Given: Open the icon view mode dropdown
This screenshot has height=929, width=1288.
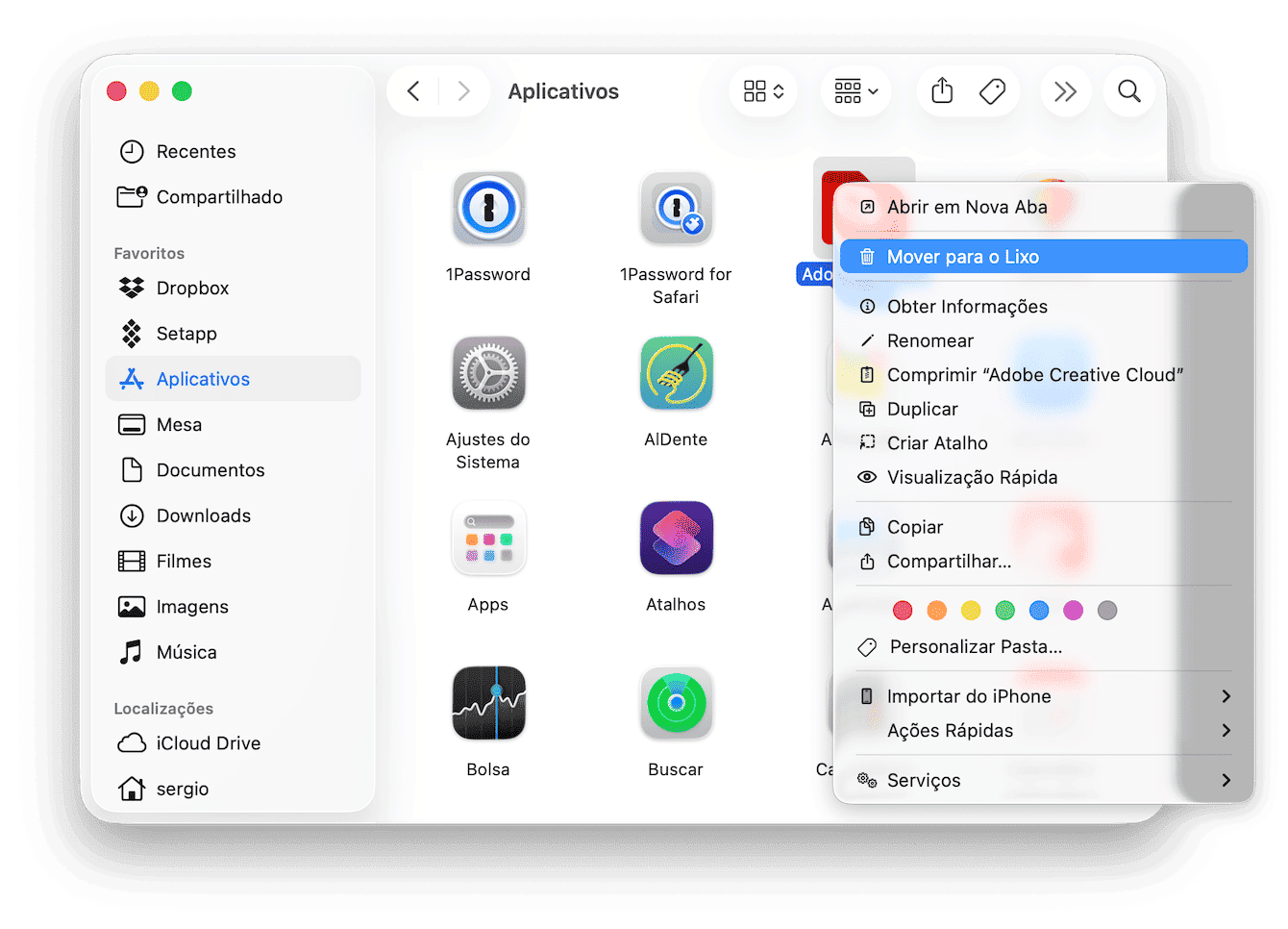Looking at the screenshot, I should pos(764,91).
